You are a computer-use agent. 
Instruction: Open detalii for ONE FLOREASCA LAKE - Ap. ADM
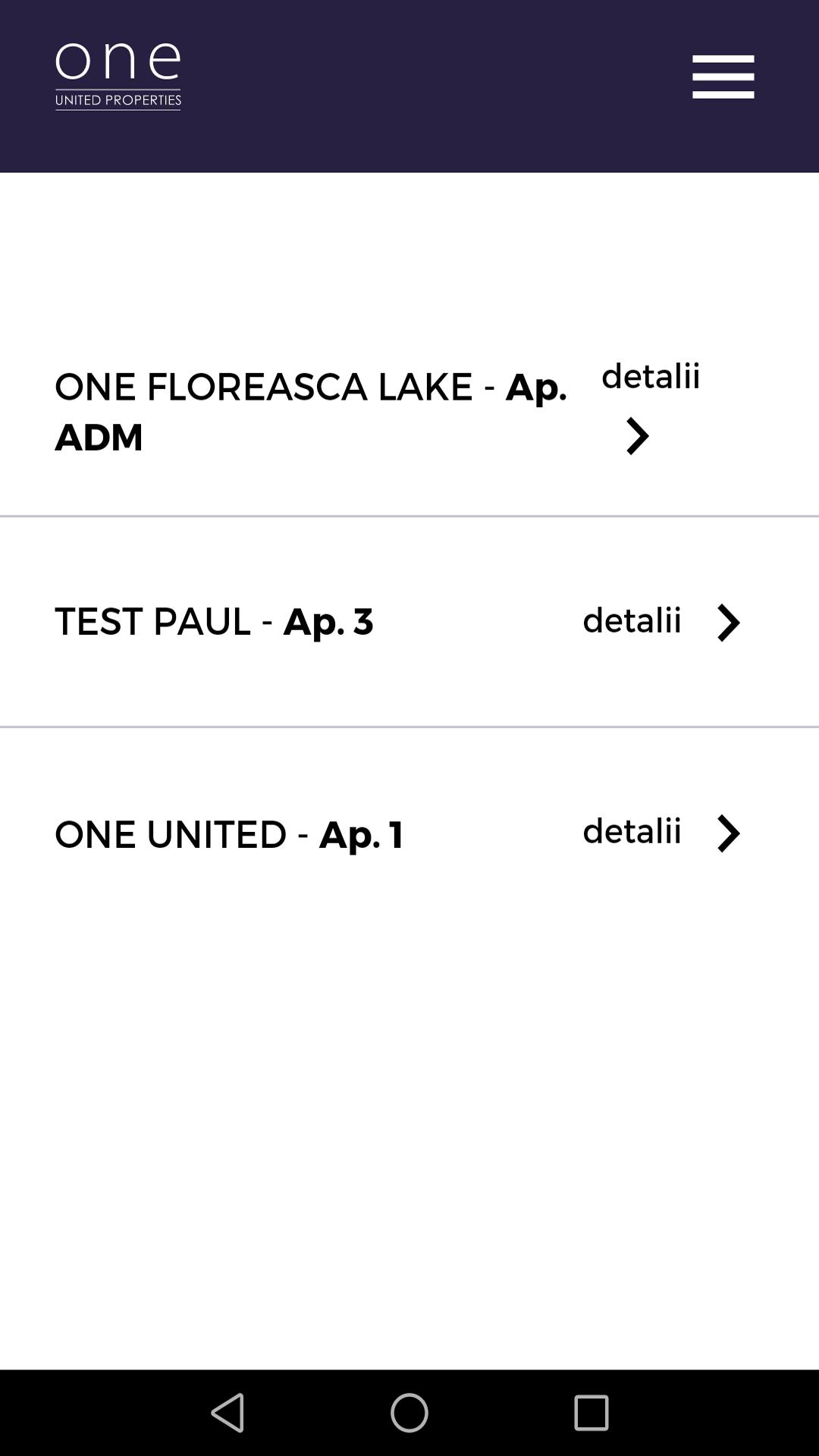coord(651,378)
